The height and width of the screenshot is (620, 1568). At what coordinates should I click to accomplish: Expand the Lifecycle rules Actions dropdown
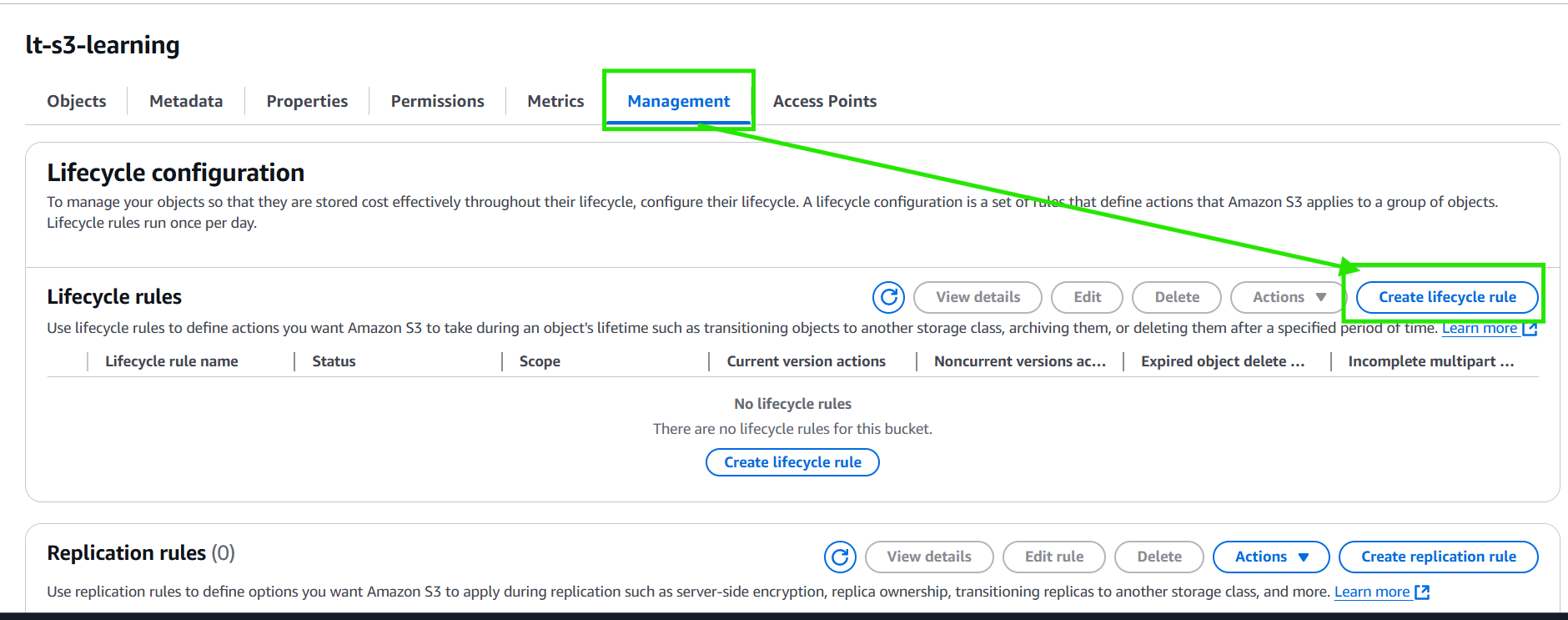1288,297
